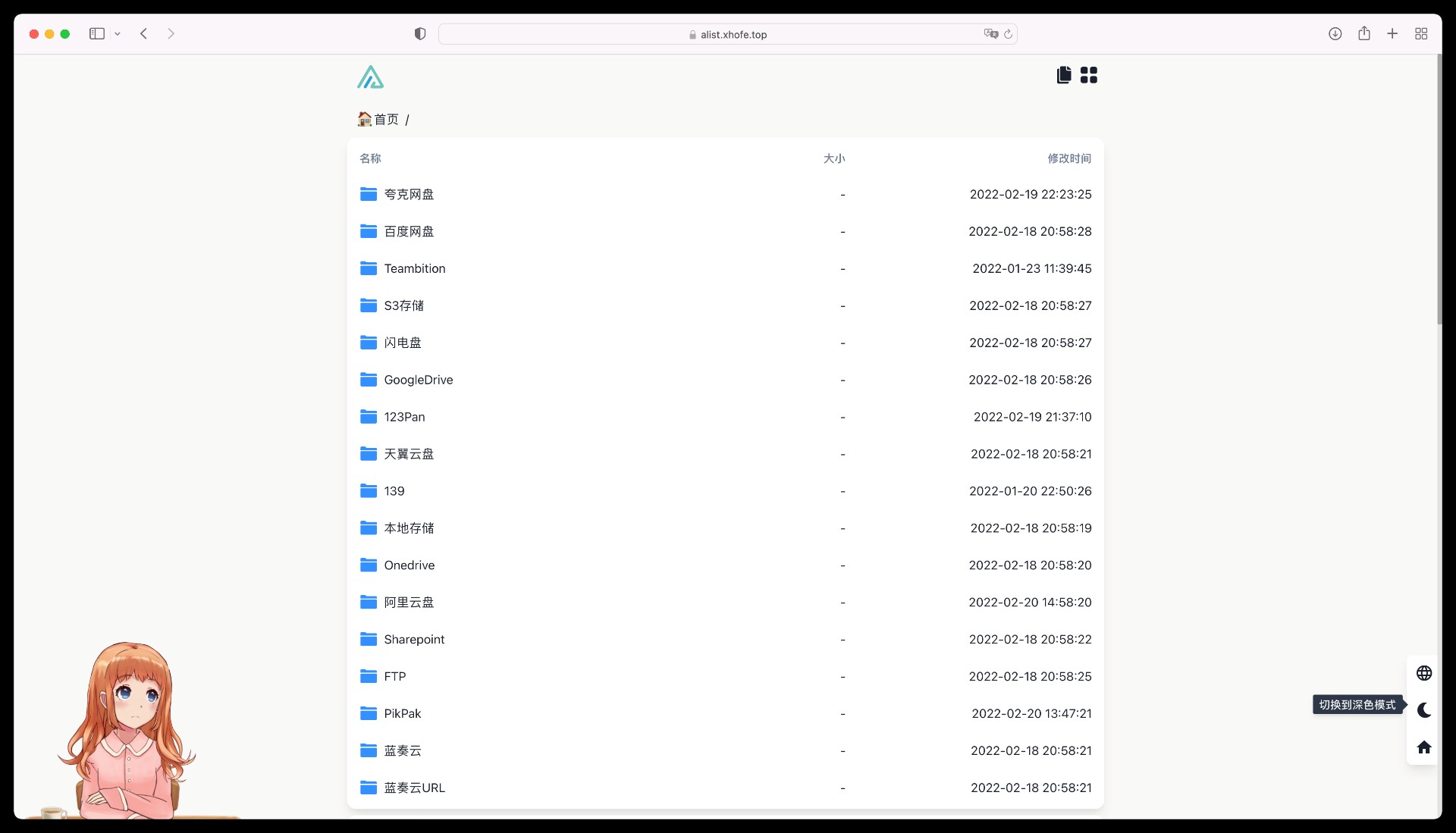Click 首页 breadcrumb link

pos(386,119)
